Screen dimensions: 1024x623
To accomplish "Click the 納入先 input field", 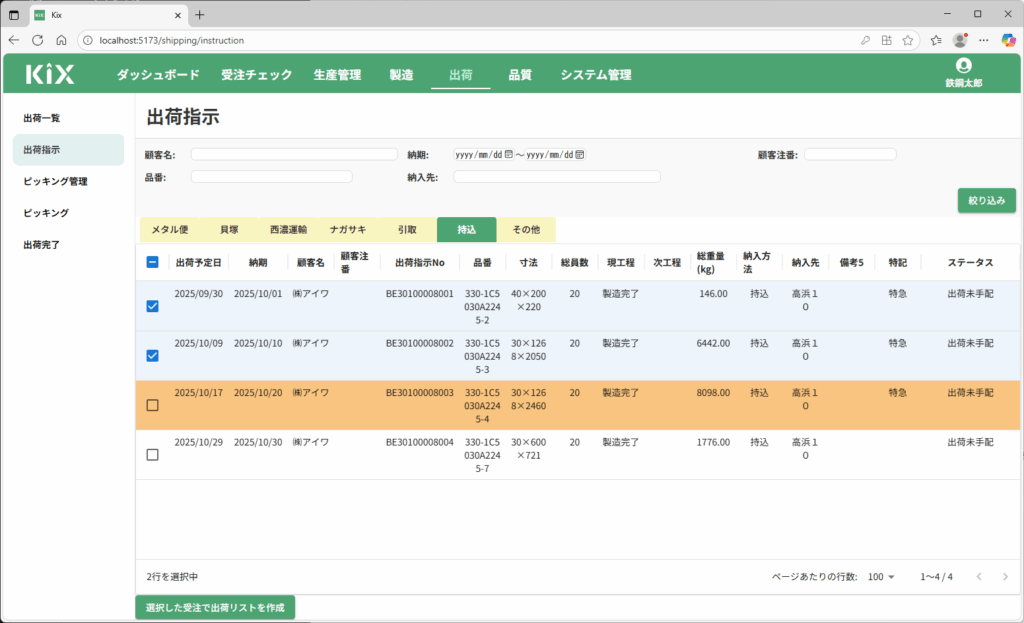I will point(556,177).
